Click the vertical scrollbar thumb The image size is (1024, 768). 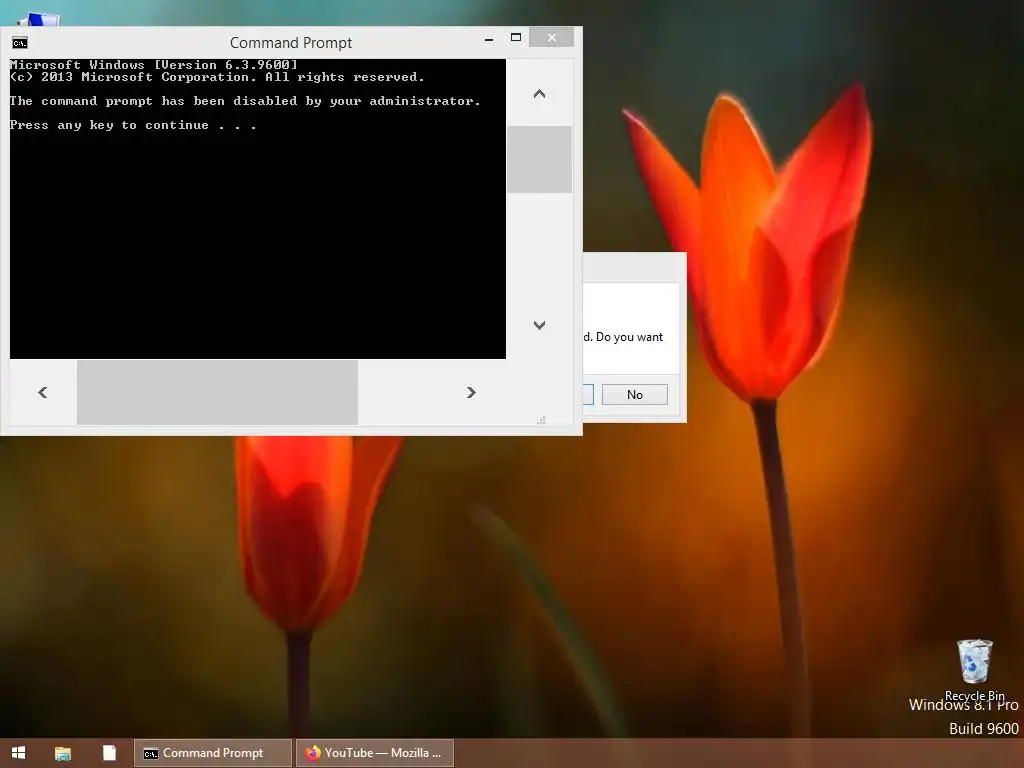(539, 160)
